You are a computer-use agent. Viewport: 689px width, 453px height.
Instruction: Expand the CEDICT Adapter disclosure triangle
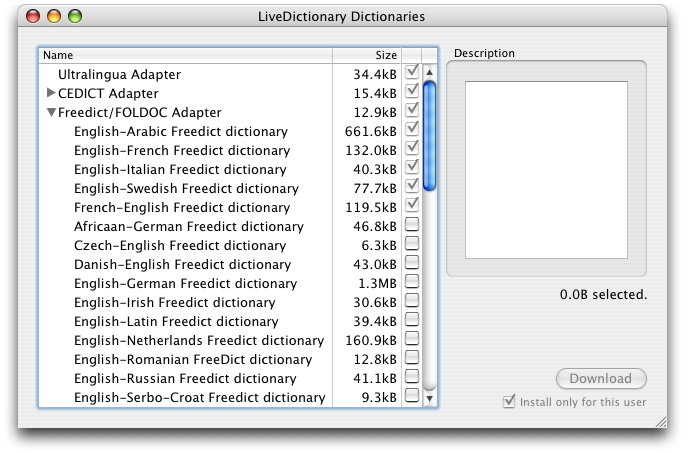pos(51,93)
